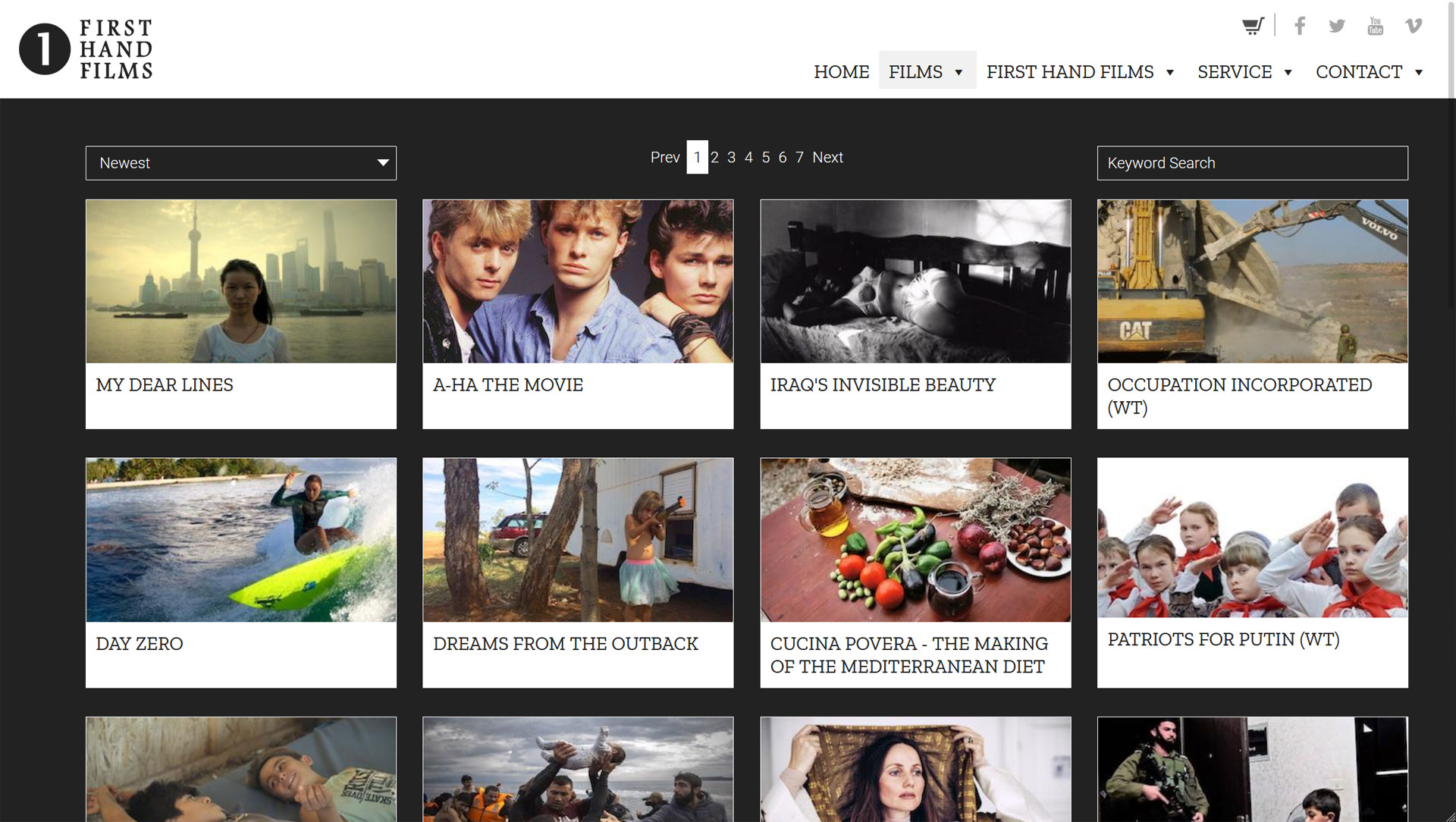Go to page 4 of films

748,157
